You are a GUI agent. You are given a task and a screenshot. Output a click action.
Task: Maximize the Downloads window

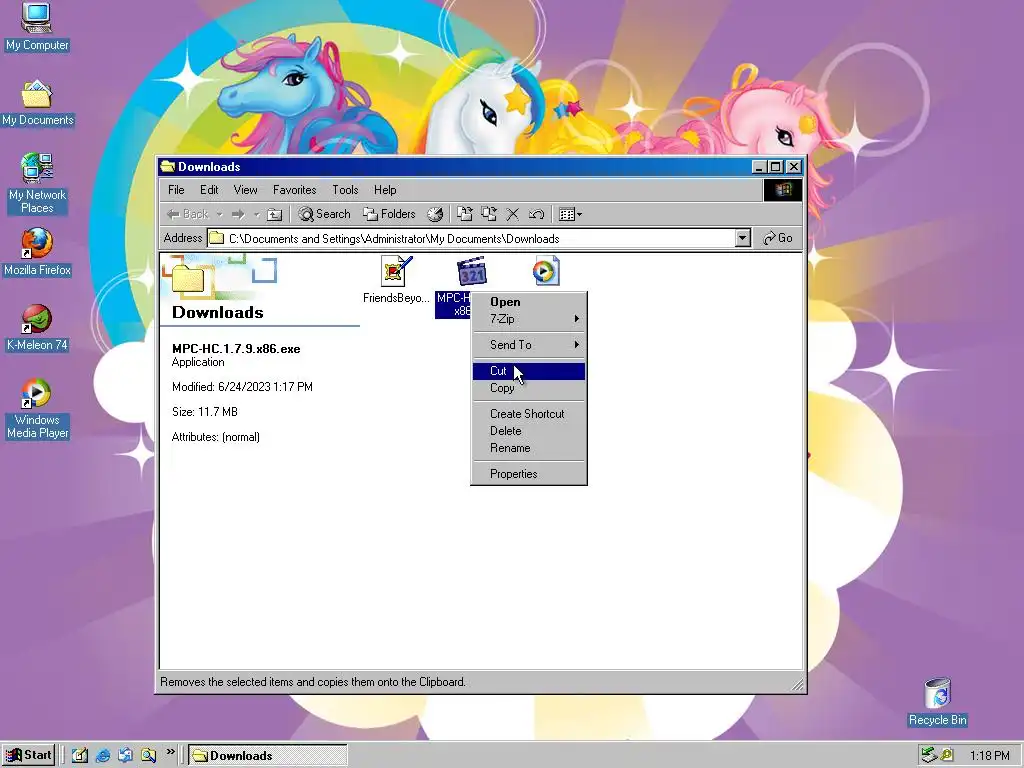tap(776, 167)
